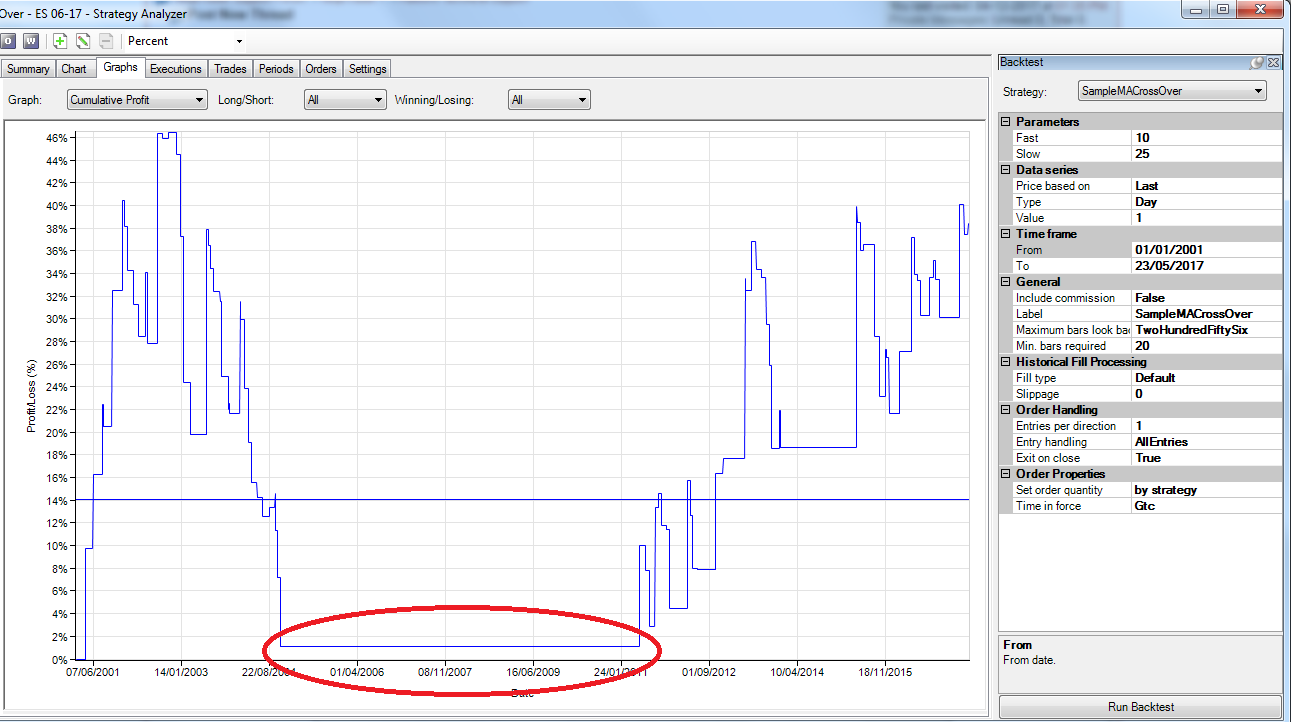The height and width of the screenshot is (722, 1291).
Task: Collapse the Order Handling section
Action: point(1007,410)
